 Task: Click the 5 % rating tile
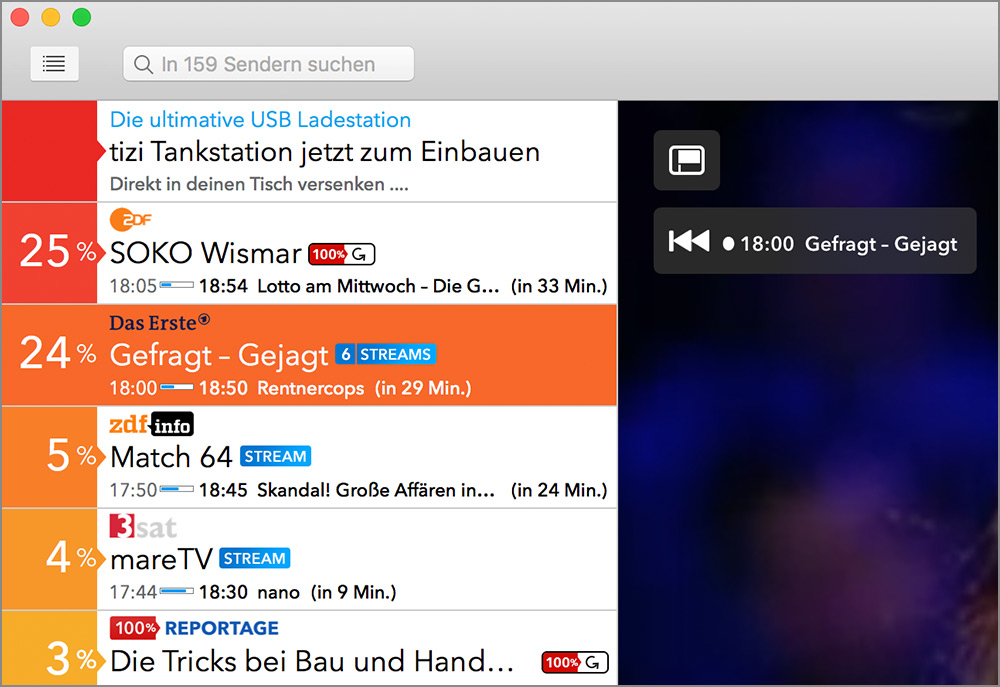tap(50, 457)
